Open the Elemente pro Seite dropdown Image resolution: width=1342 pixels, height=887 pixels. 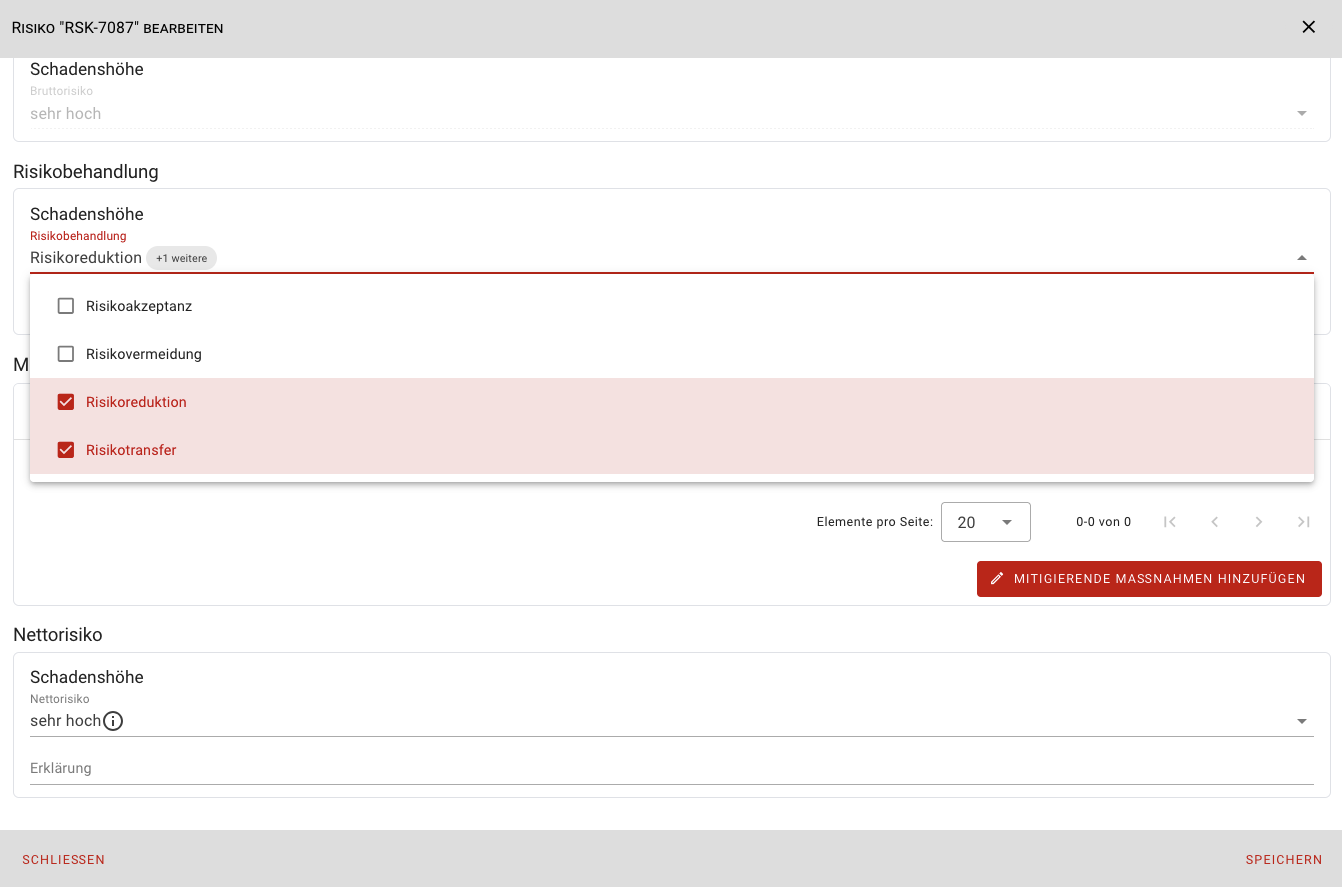985,522
